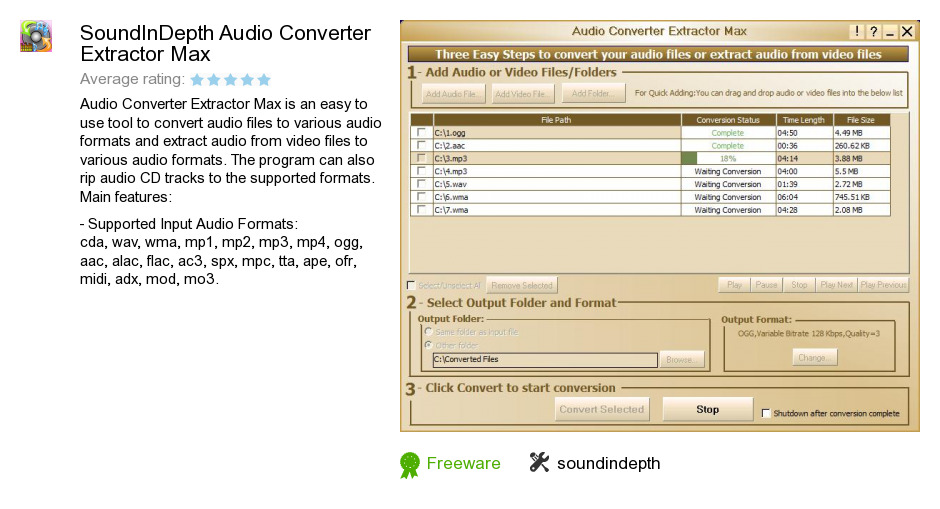Viewport: 940px width, 509px height.
Task: Click the 260.62 KB file size cell
Action: 861,146
